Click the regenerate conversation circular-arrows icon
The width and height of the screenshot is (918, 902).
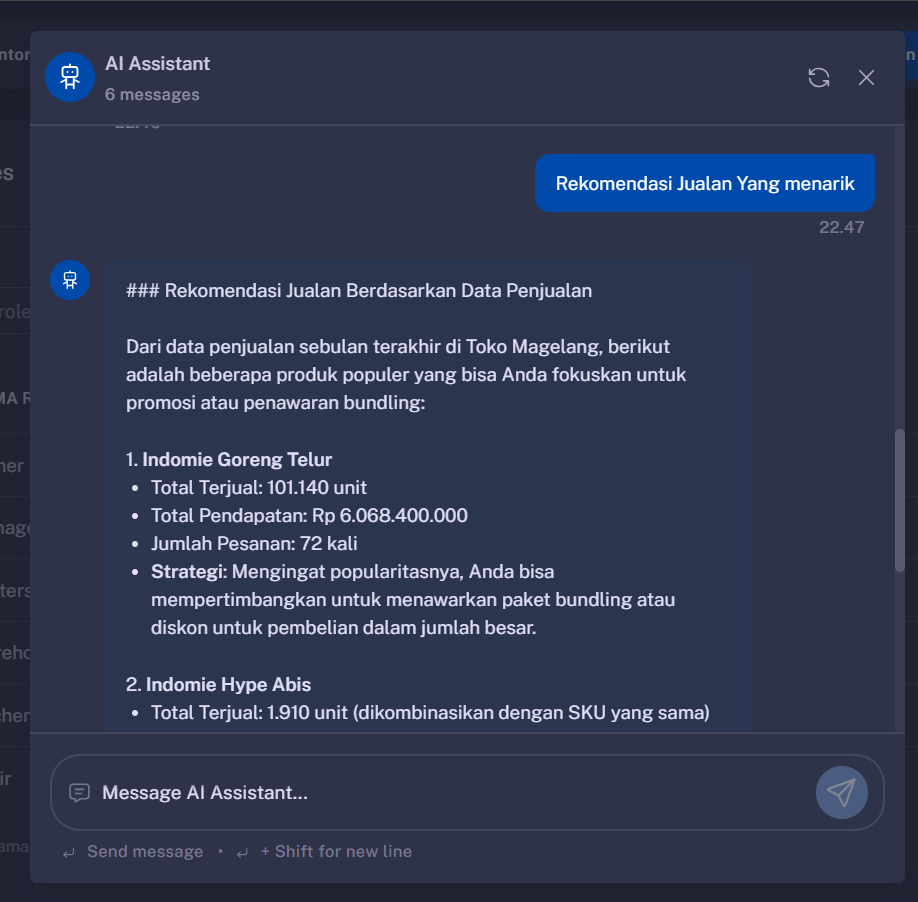[819, 77]
